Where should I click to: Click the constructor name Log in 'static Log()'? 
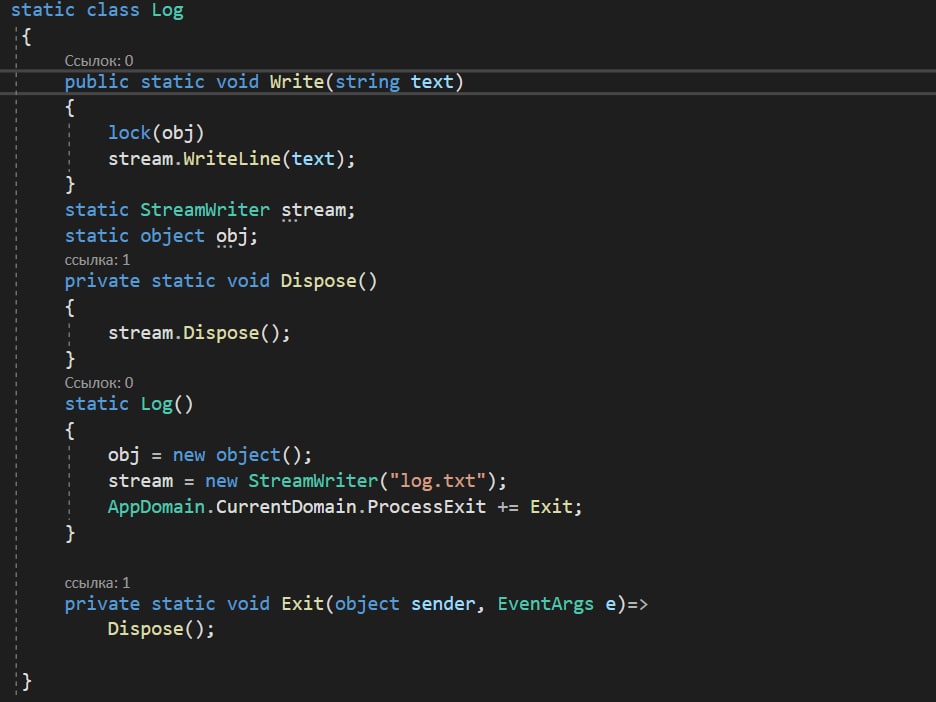[156, 404]
